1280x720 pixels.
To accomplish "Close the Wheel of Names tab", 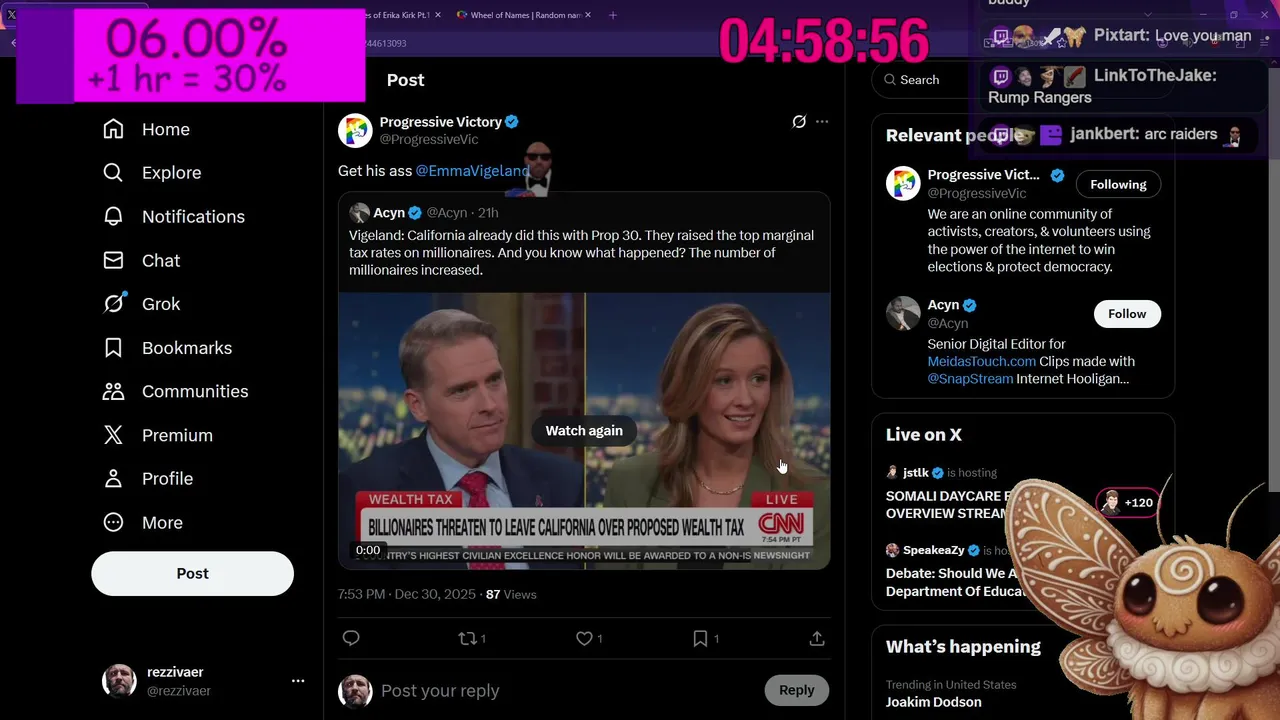I will [588, 15].
